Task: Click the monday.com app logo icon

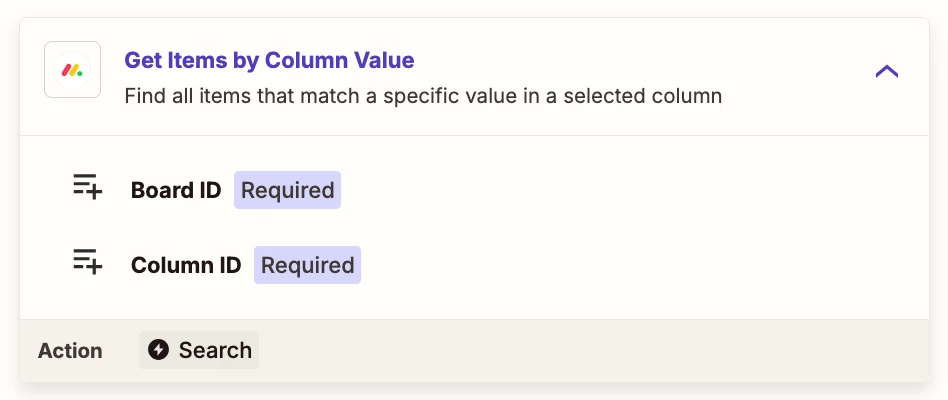Action: [x=73, y=70]
